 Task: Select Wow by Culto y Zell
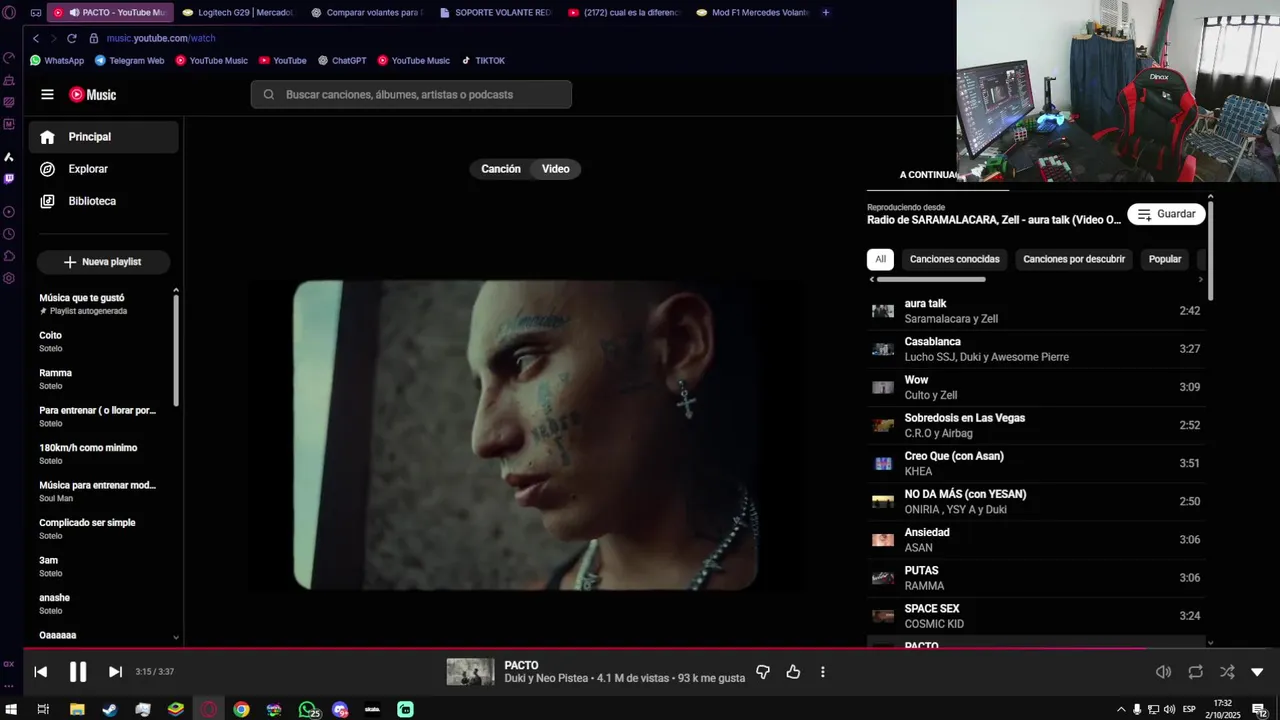(1035, 387)
